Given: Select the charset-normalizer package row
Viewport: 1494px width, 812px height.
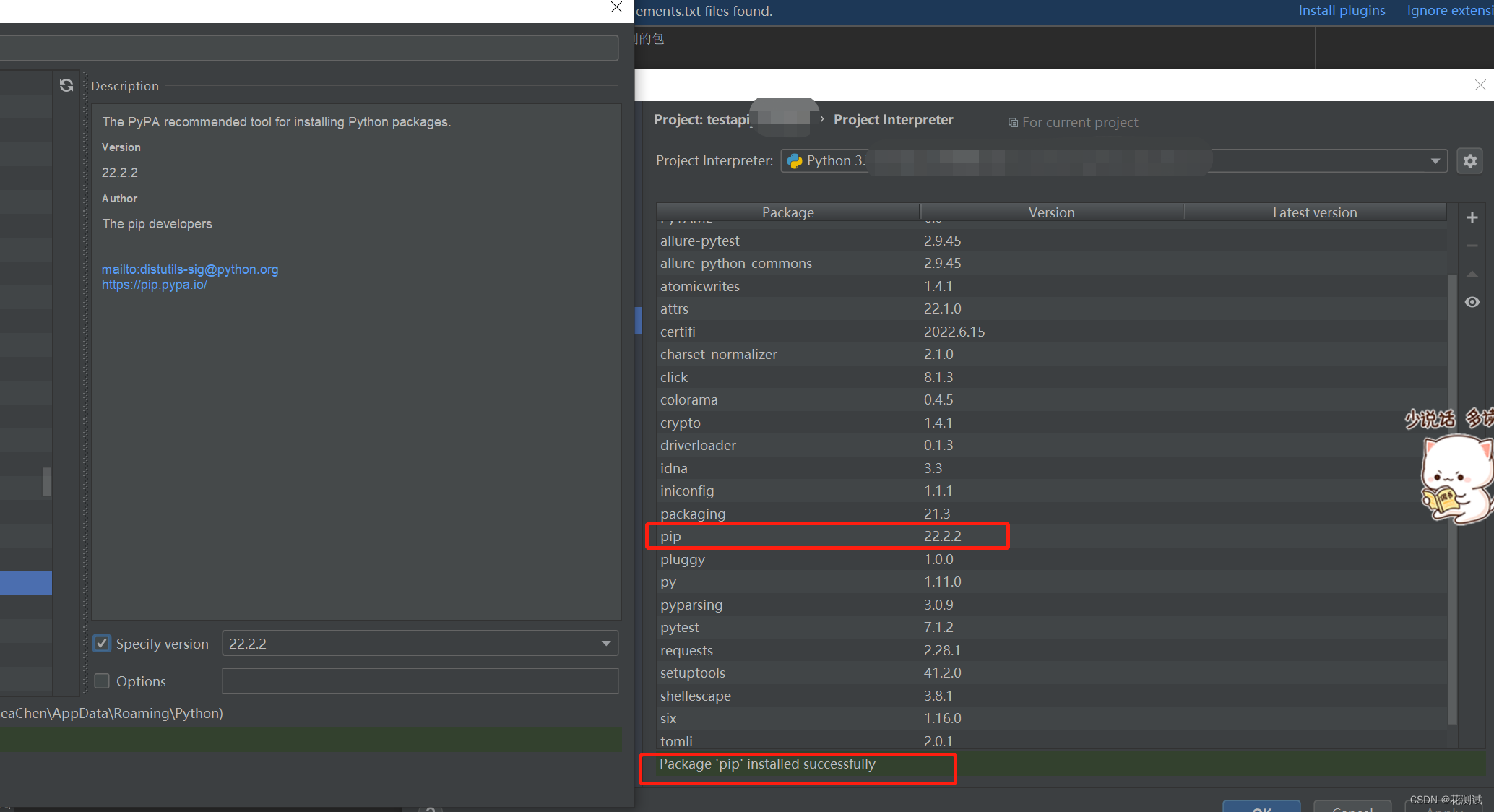Looking at the screenshot, I should (1052, 354).
